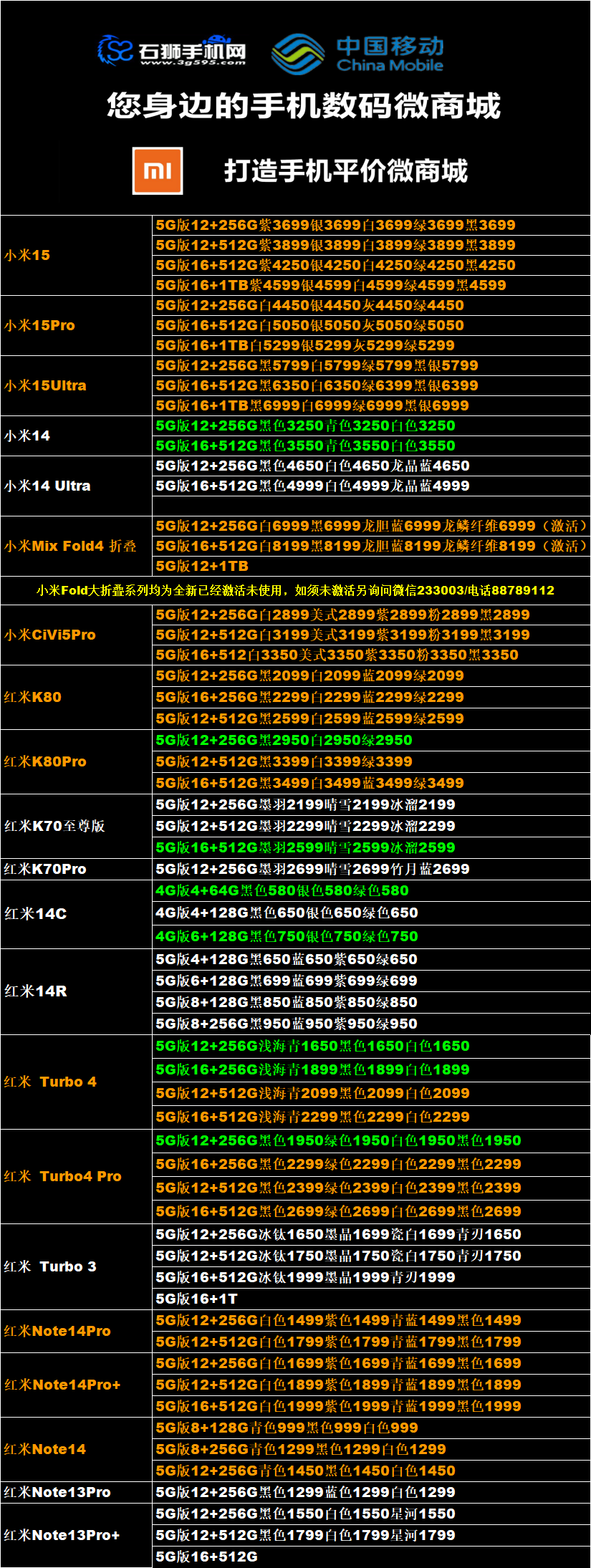Click the 小米15 model name cell
This screenshot has height=1568, width=591.
coord(77,255)
